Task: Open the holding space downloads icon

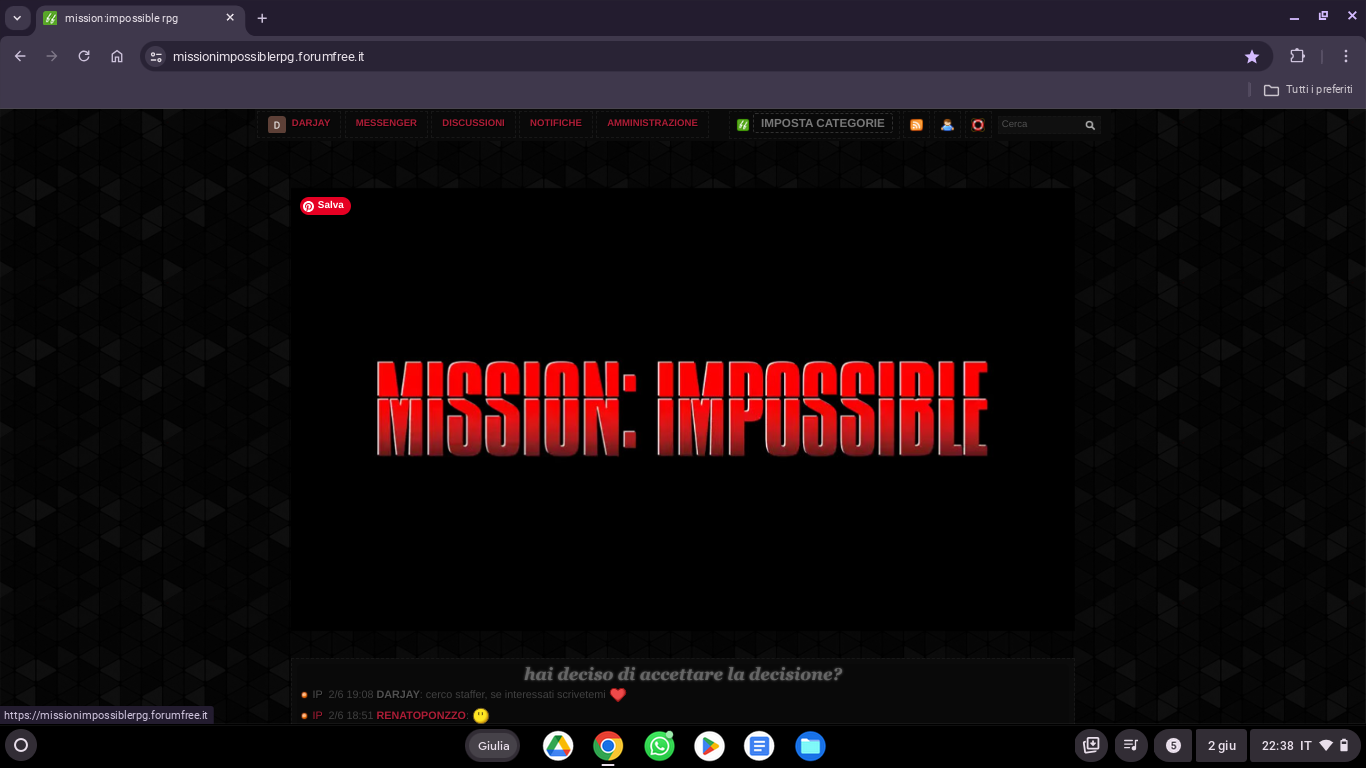Action: (1091, 745)
